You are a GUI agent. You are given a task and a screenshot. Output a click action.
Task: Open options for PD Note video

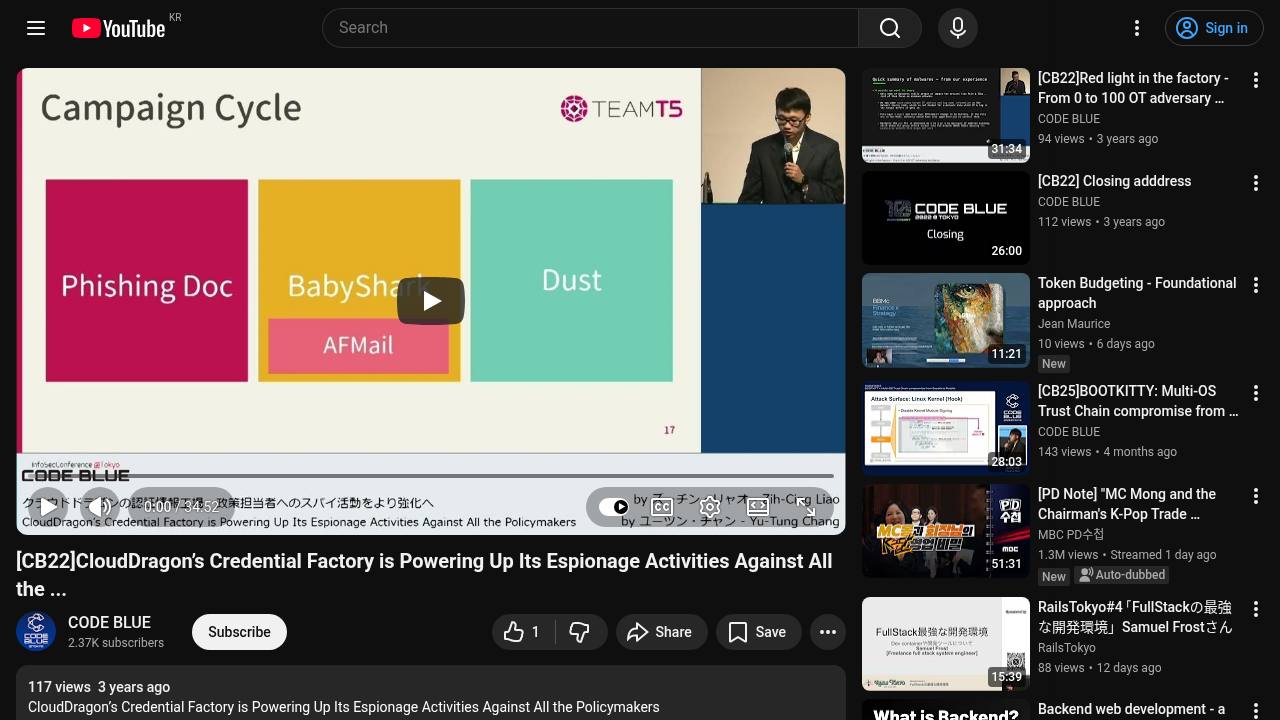point(1256,496)
